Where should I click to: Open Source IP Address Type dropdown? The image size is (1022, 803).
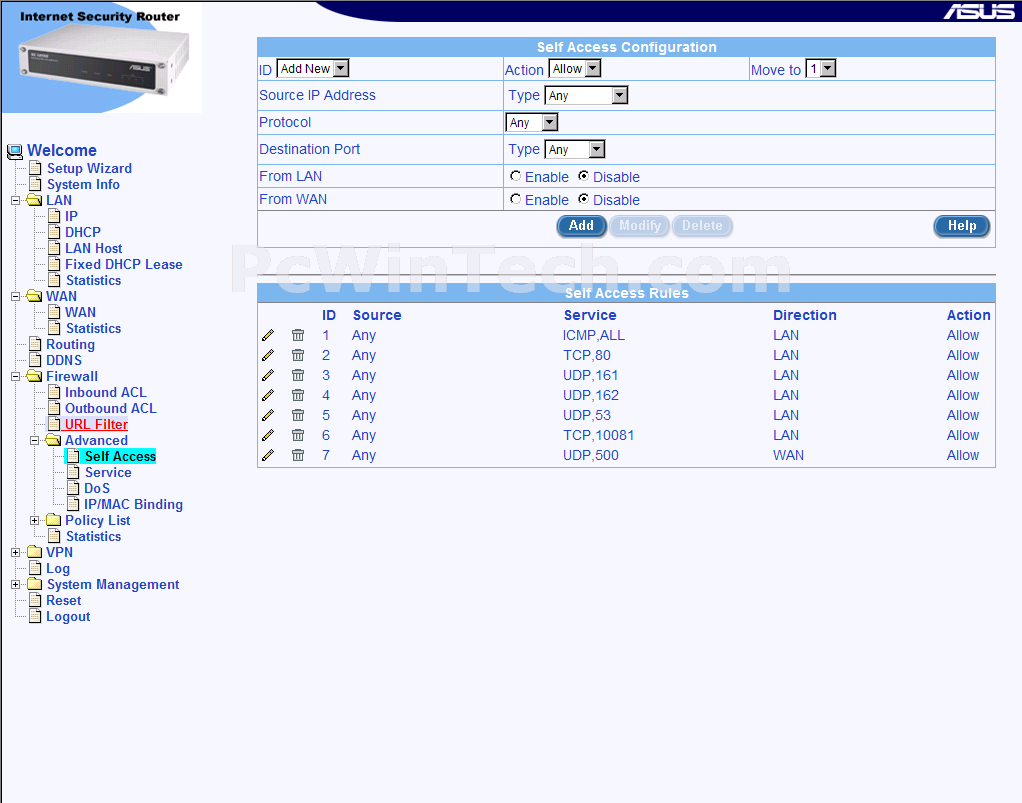point(586,96)
